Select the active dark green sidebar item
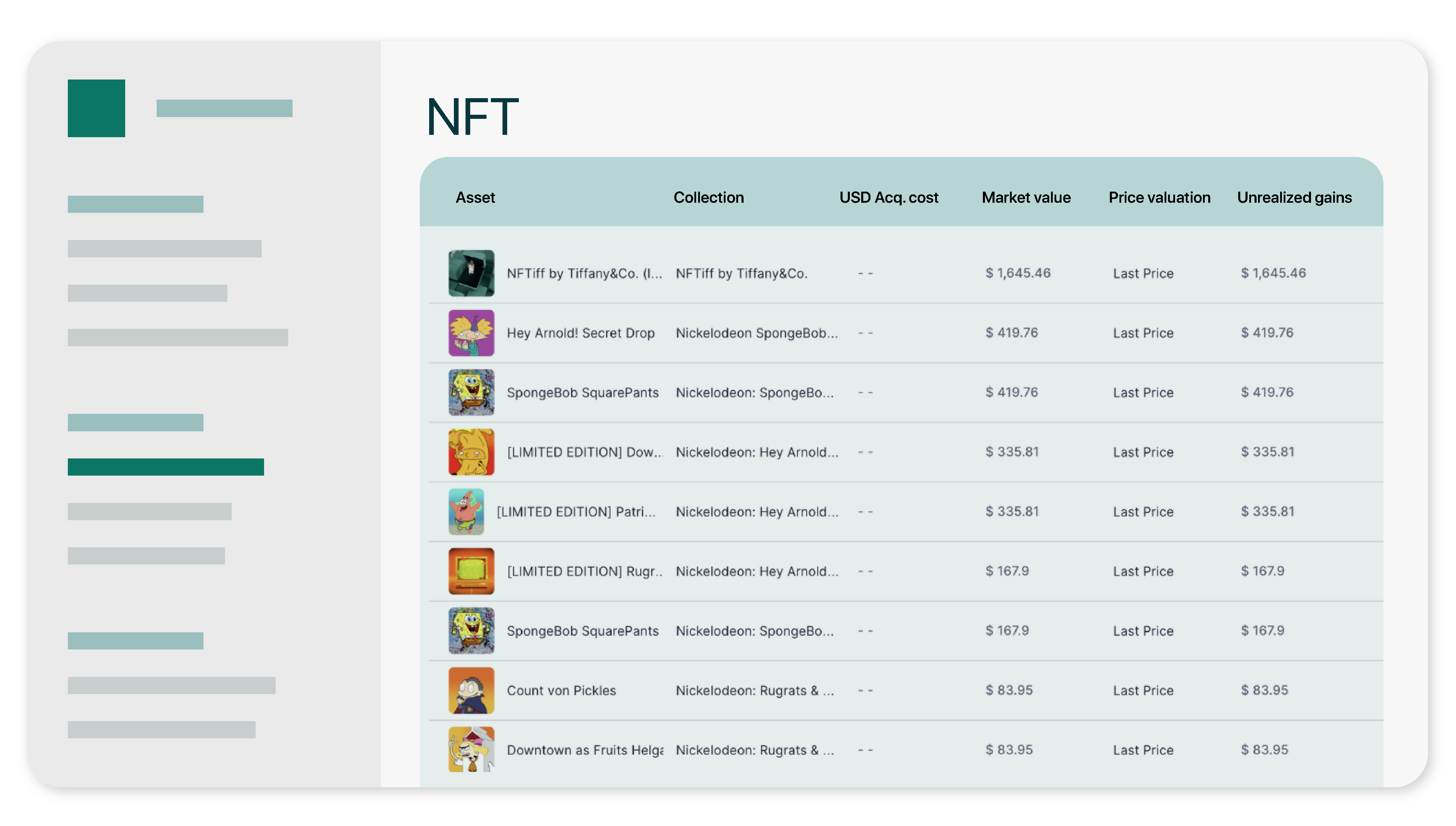 166,466
